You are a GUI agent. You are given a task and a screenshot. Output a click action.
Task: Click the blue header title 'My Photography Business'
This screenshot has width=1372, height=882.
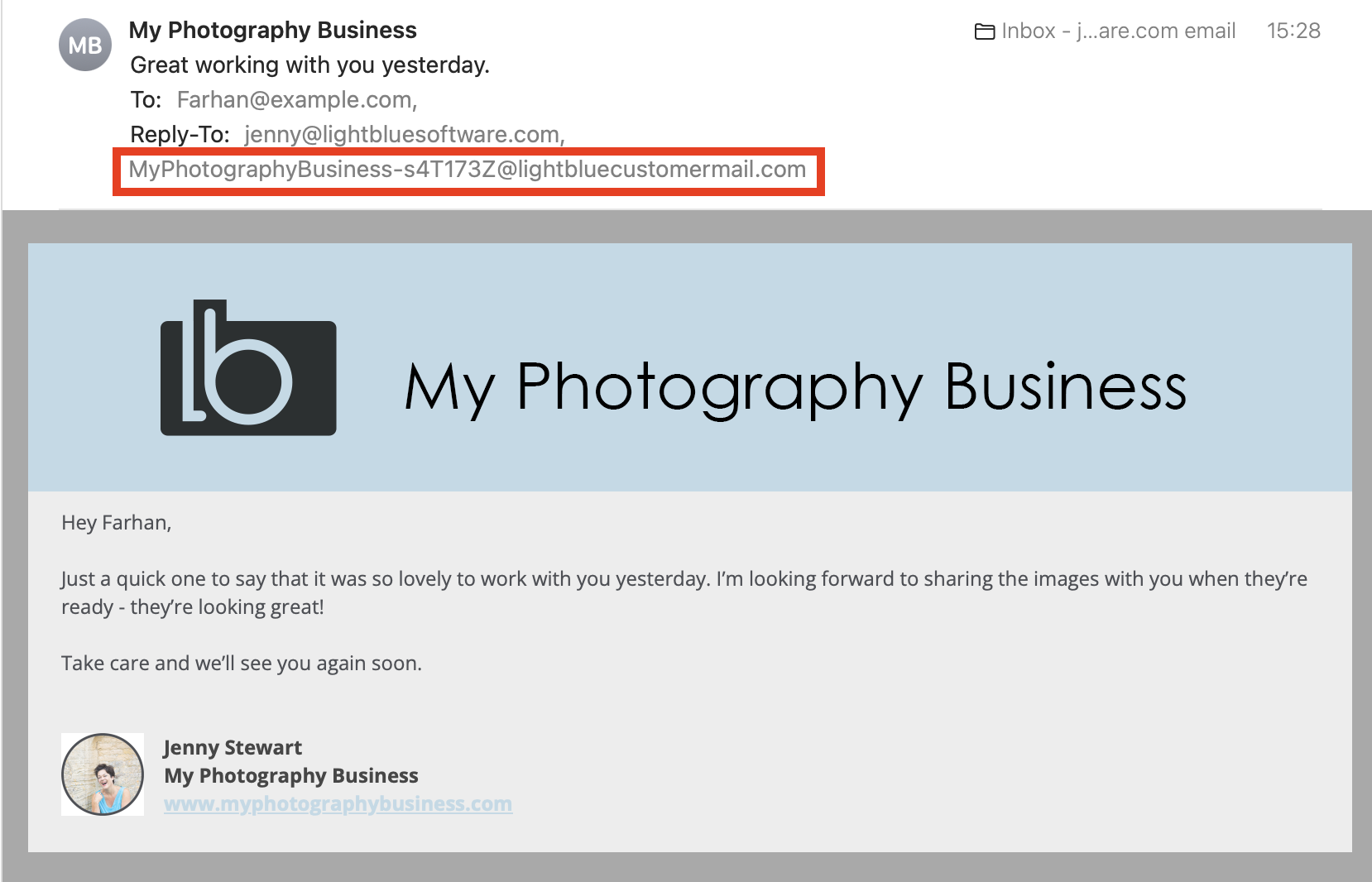click(795, 386)
